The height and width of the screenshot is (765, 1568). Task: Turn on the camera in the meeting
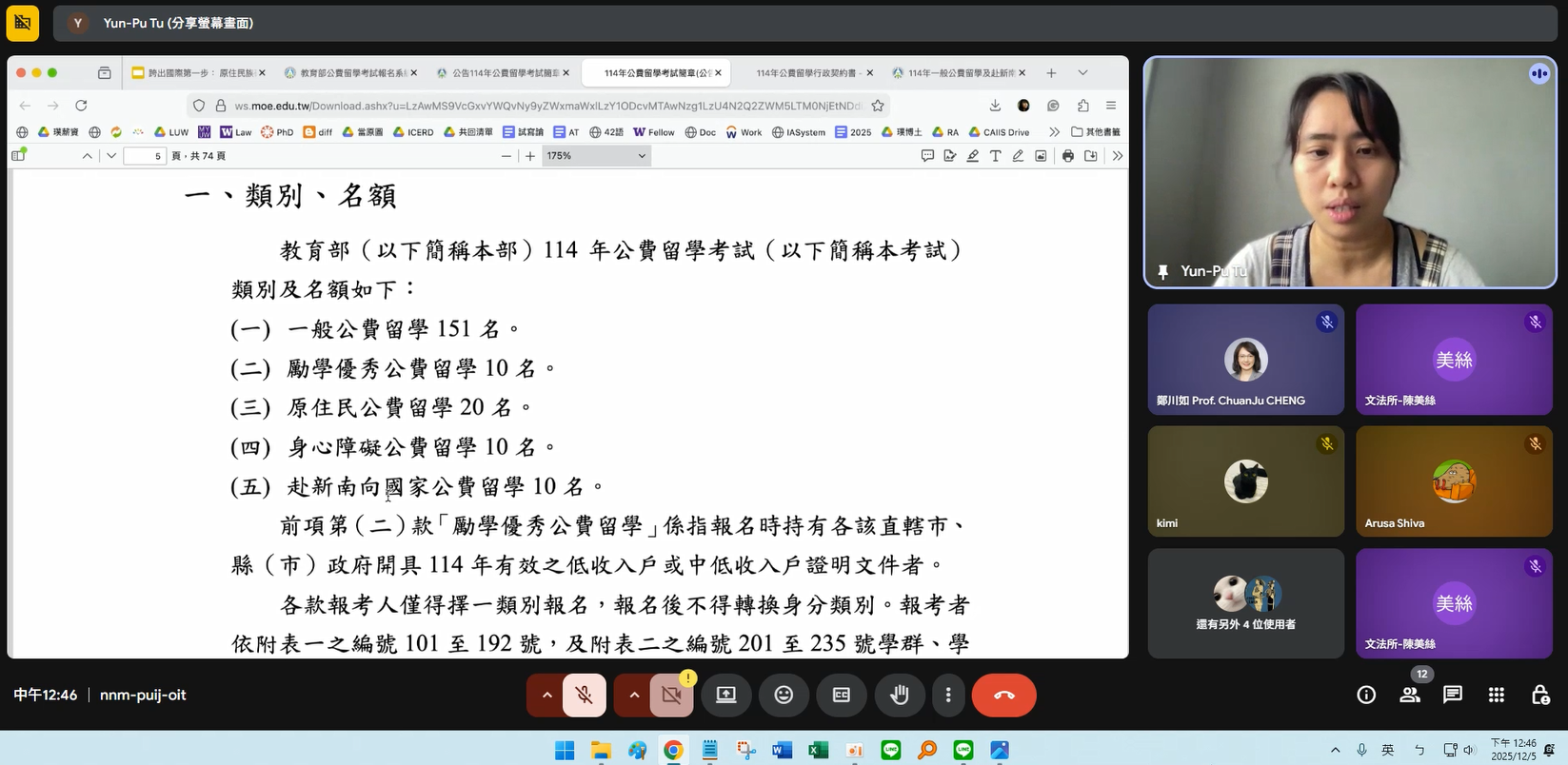click(x=672, y=696)
